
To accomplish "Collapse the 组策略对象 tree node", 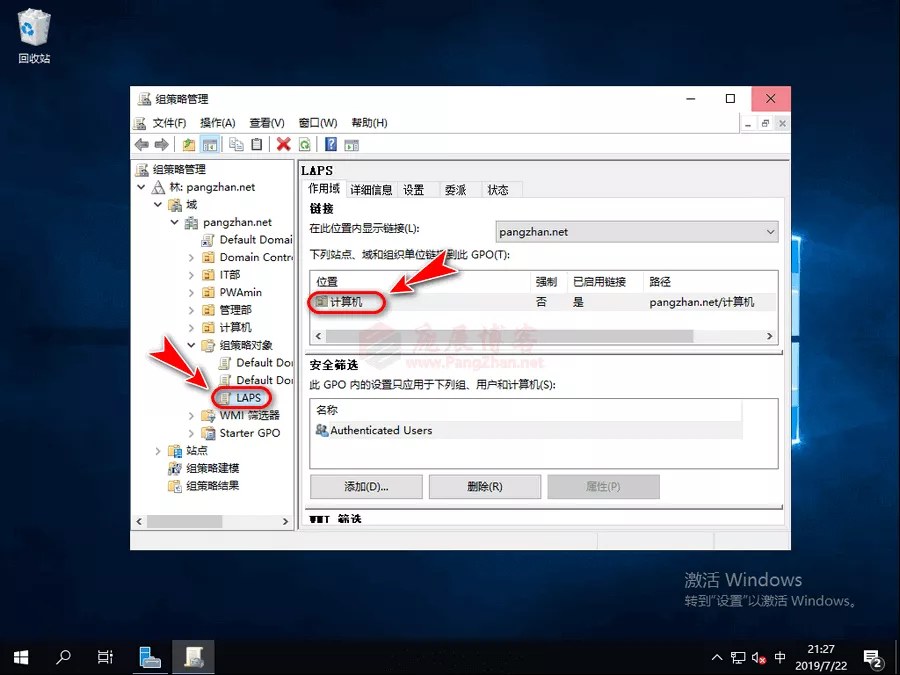I will pos(192,345).
